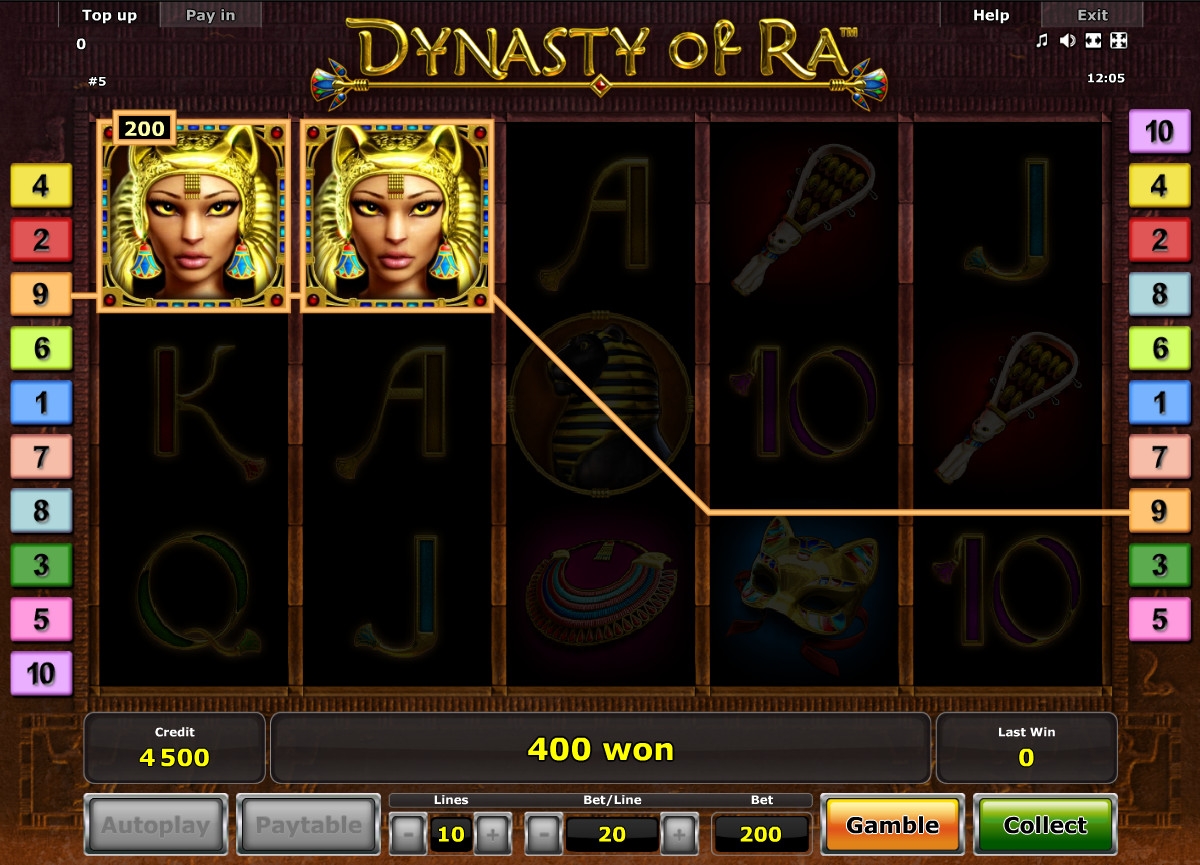Image resolution: width=1200 pixels, height=865 pixels.
Task: Open the Top up menu item
Action: pyautogui.click(x=109, y=15)
